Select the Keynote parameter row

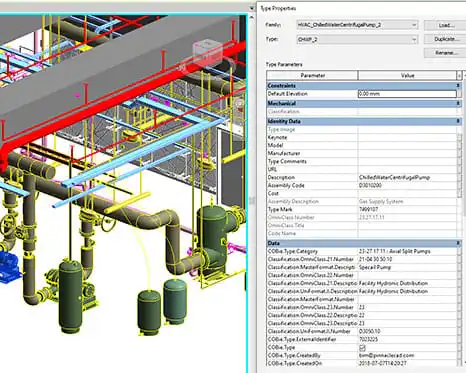click(x=363, y=137)
